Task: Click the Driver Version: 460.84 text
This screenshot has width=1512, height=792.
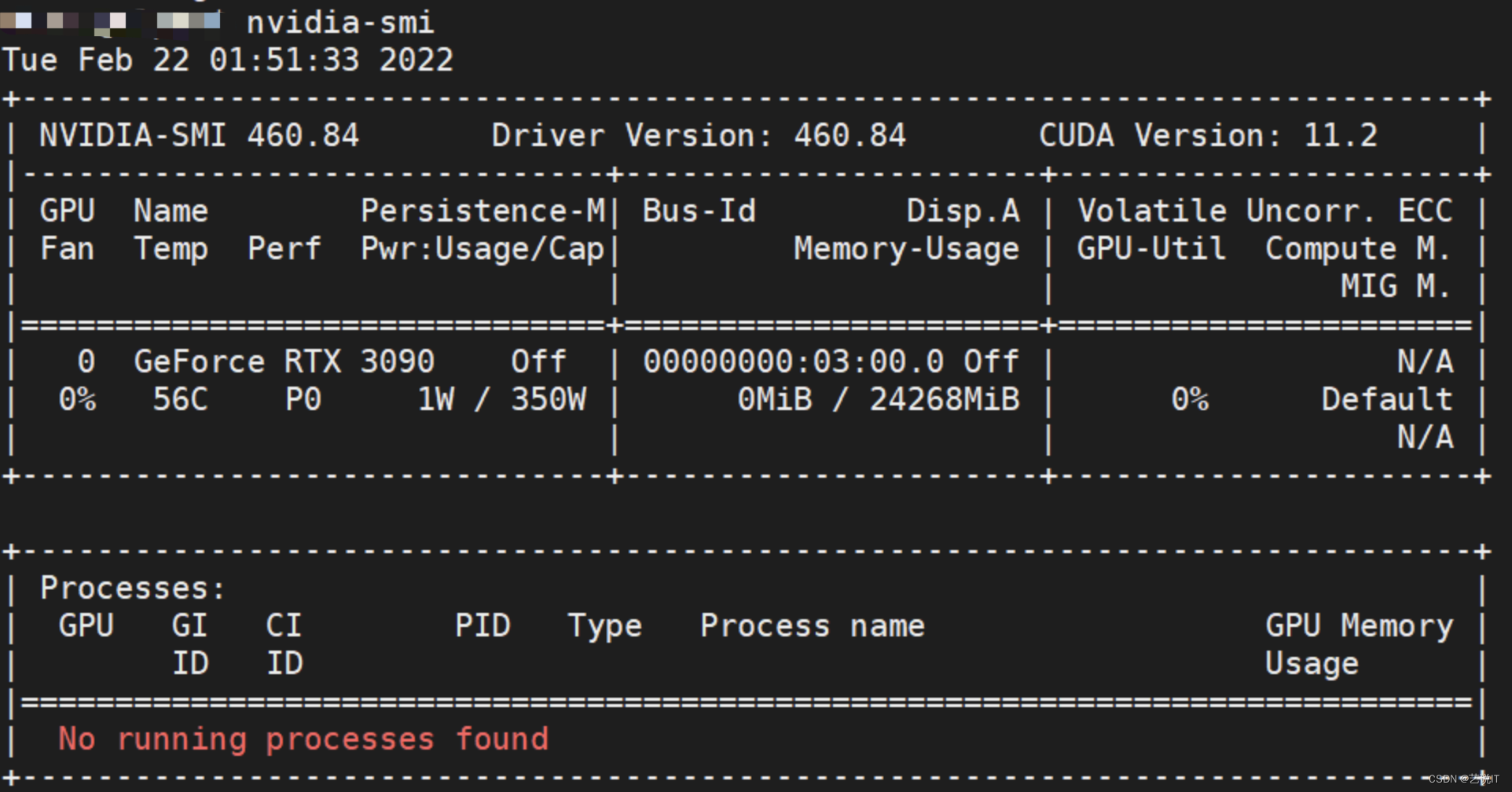Action: tap(699, 136)
